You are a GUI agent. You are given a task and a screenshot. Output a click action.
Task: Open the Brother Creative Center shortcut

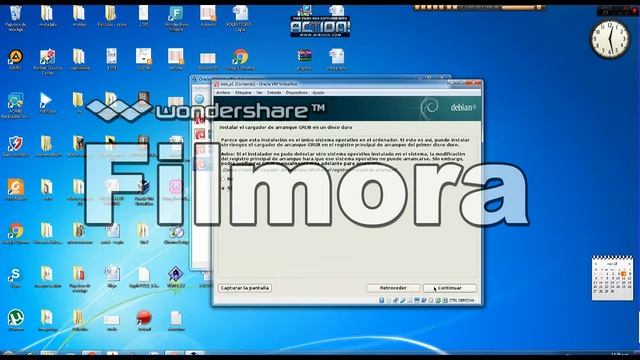(47, 61)
